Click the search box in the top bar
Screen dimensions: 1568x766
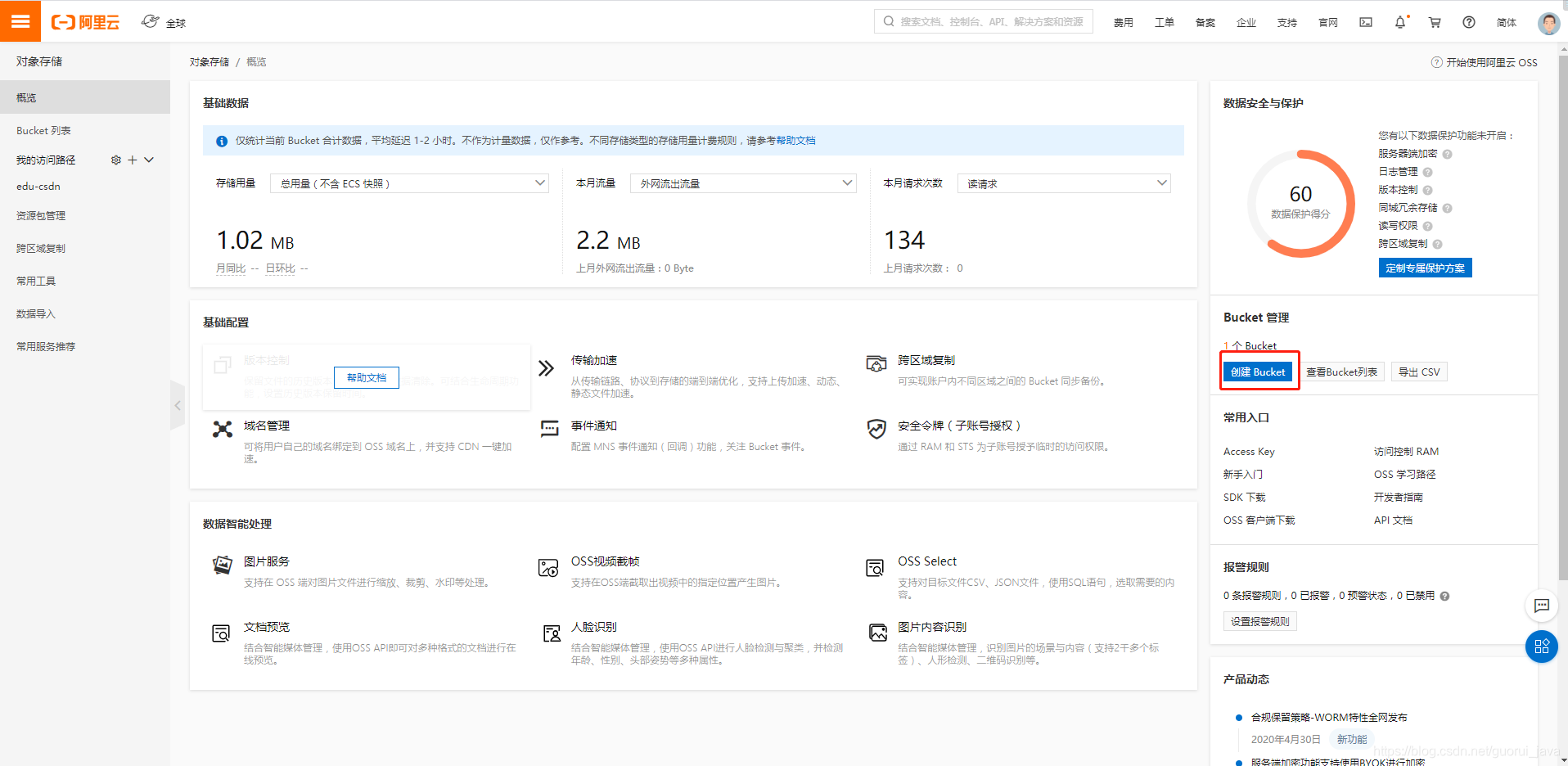pyautogui.click(x=983, y=22)
